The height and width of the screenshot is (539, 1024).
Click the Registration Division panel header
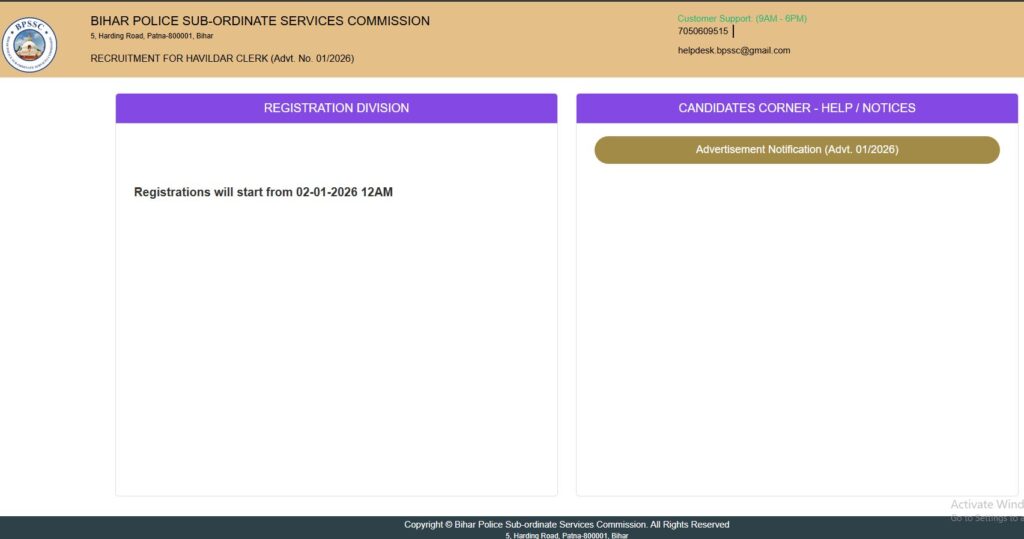point(336,108)
